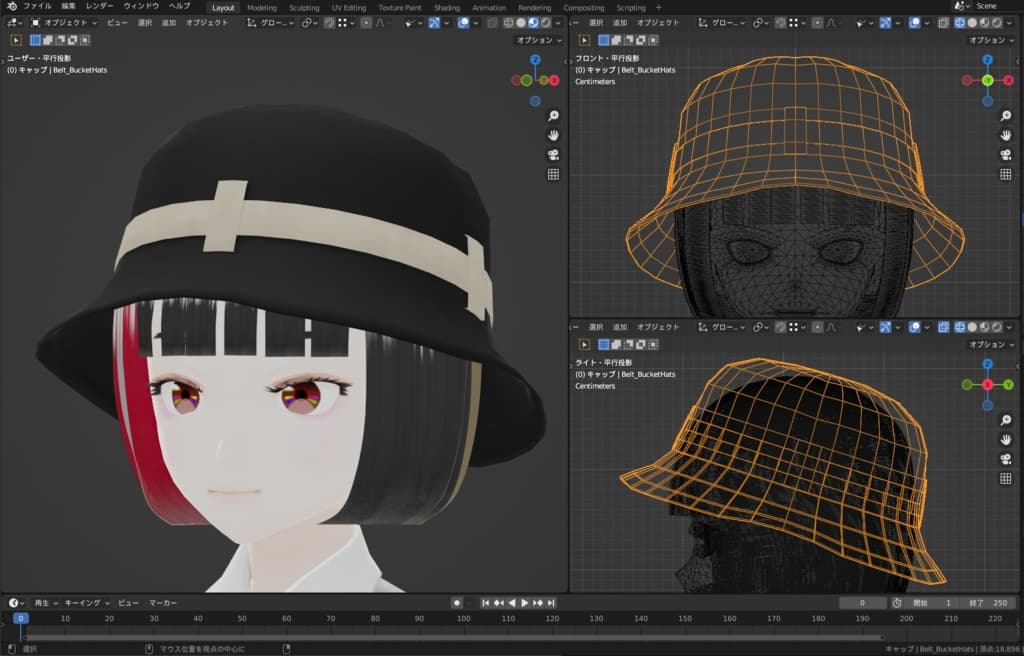Open the オブジェクト mode dropdown in the user perspective viewport

click(65, 22)
